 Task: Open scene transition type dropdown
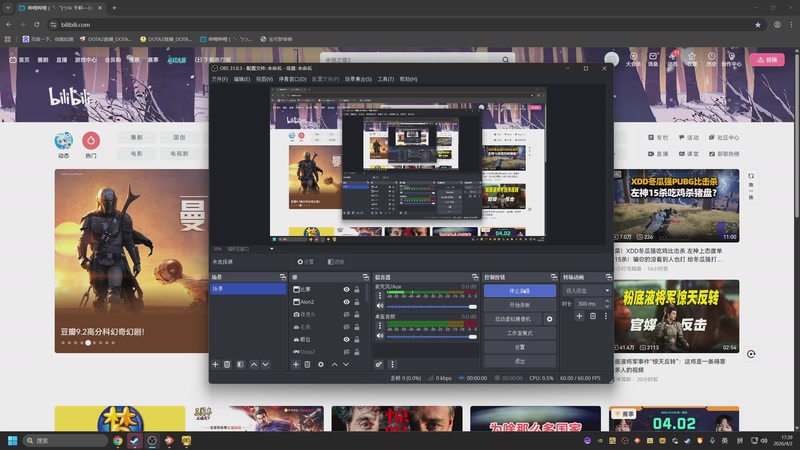(587, 290)
